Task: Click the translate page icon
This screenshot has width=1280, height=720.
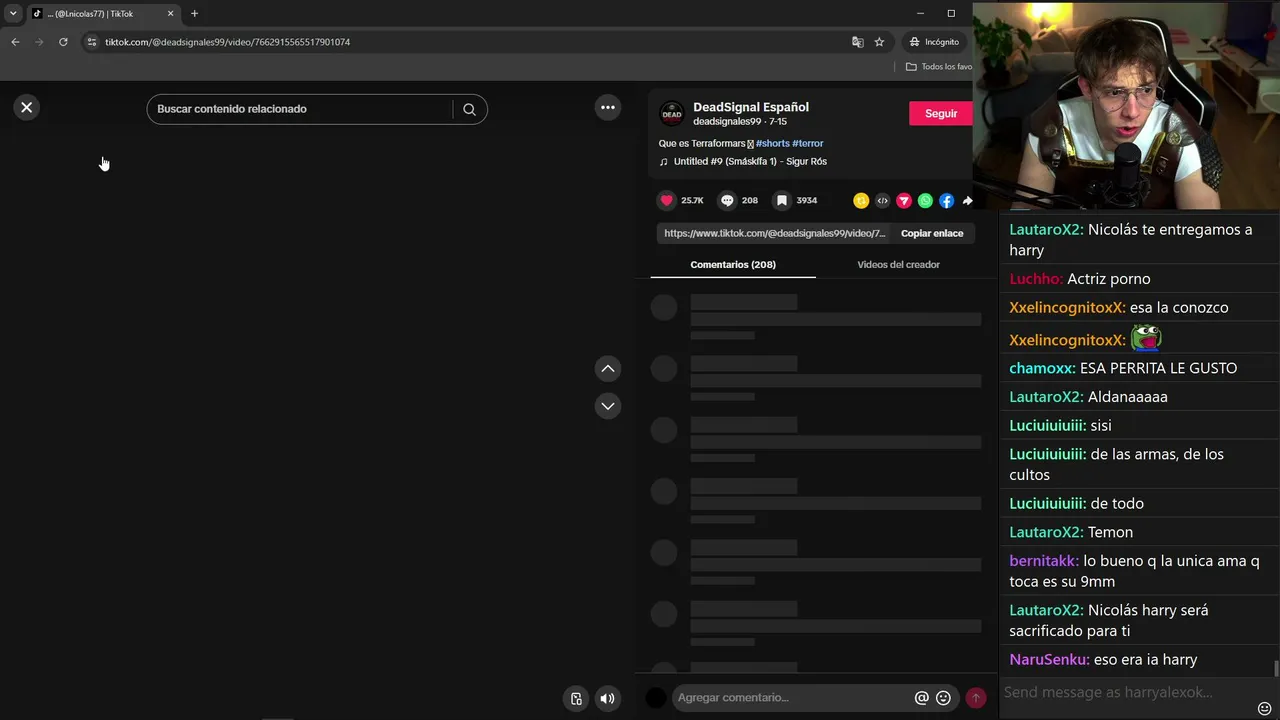Action: point(857,42)
